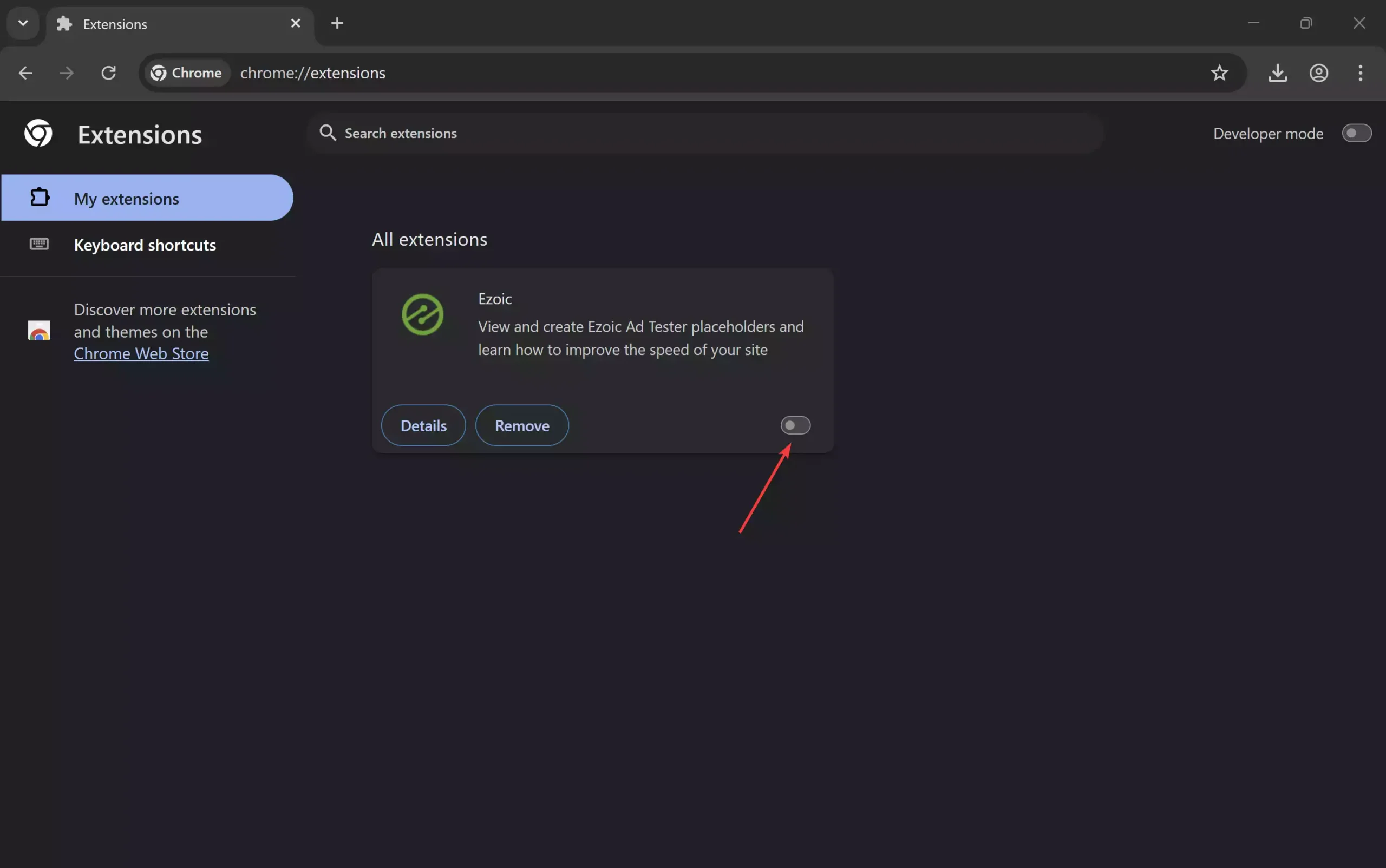
Task: View details of the Ezoic extension
Action: tap(423, 425)
